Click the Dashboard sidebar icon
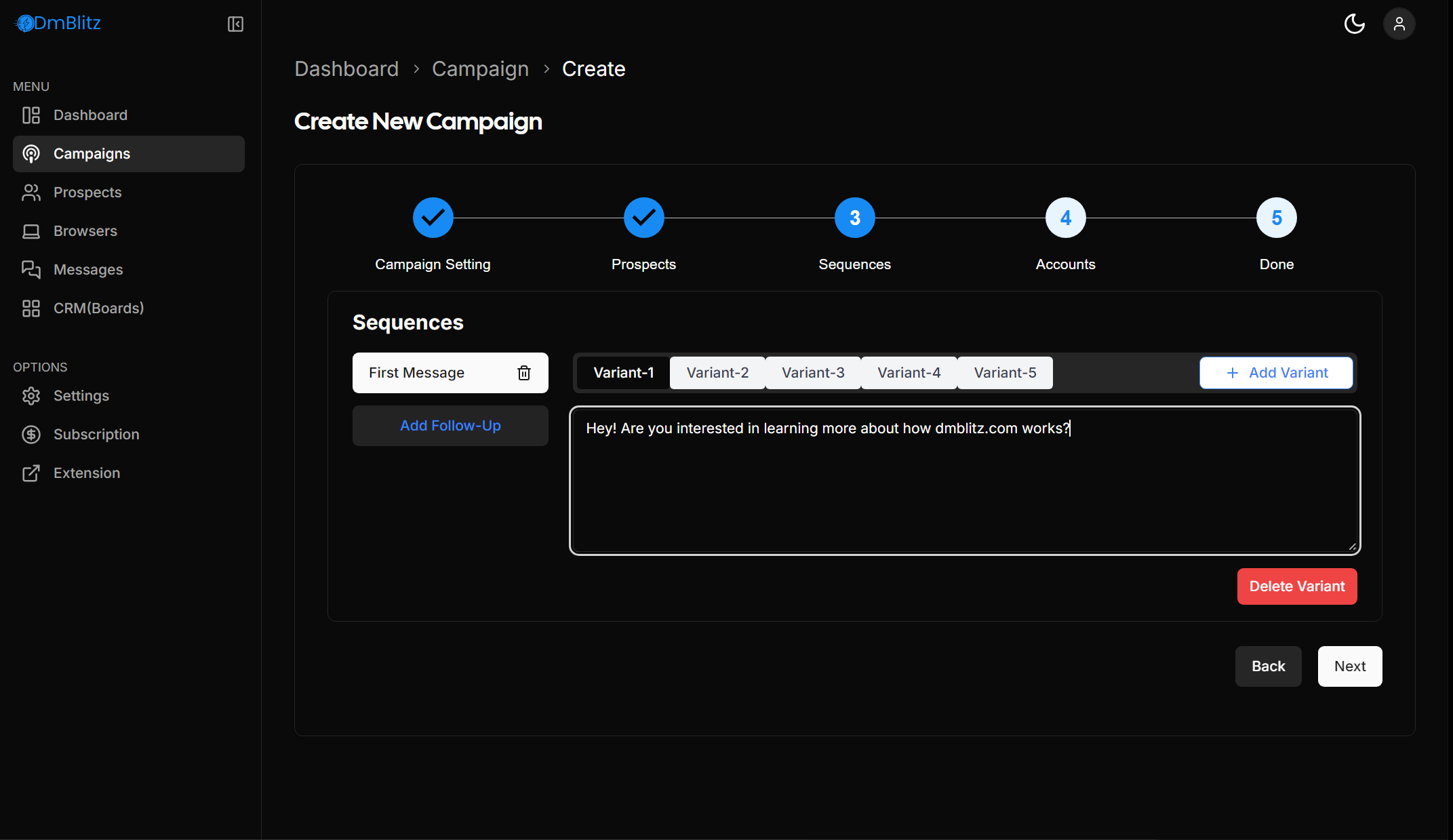This screenshot has height=840, width=1453. (x=31, y=115)
